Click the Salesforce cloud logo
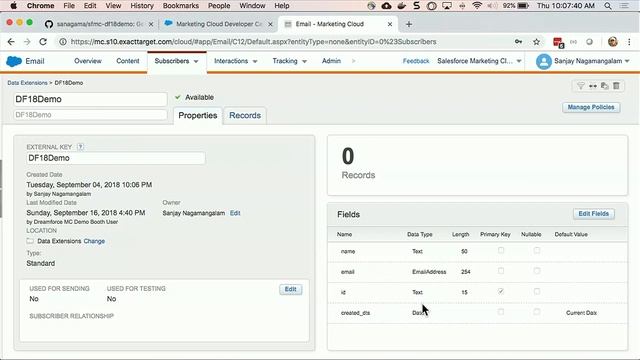This screenshot has height=360, width=640. tap(14, 61)
